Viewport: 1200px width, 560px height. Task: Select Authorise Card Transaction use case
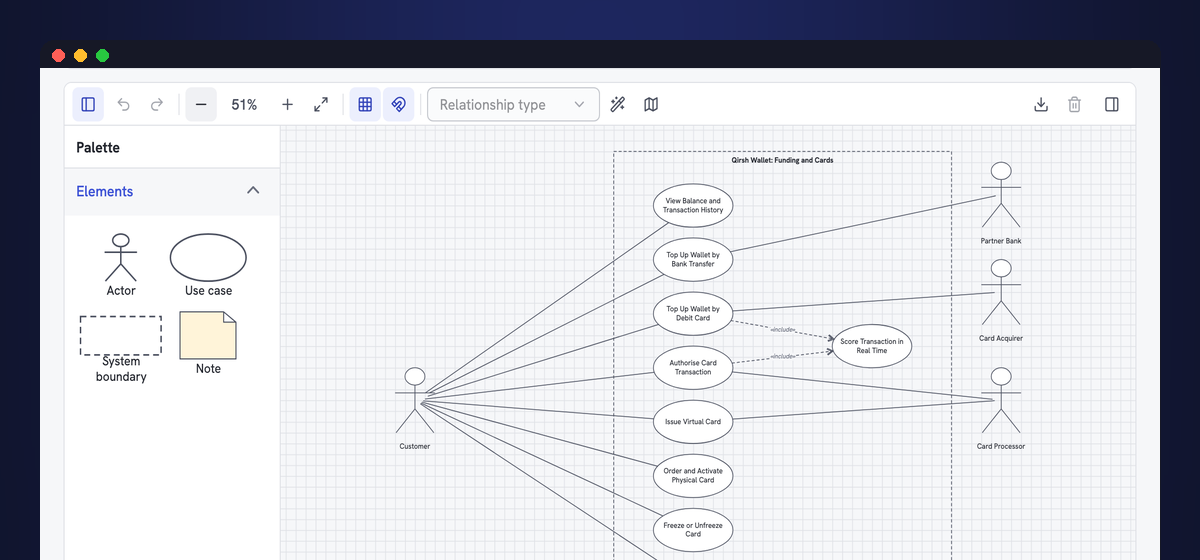(x=693, y=367)
